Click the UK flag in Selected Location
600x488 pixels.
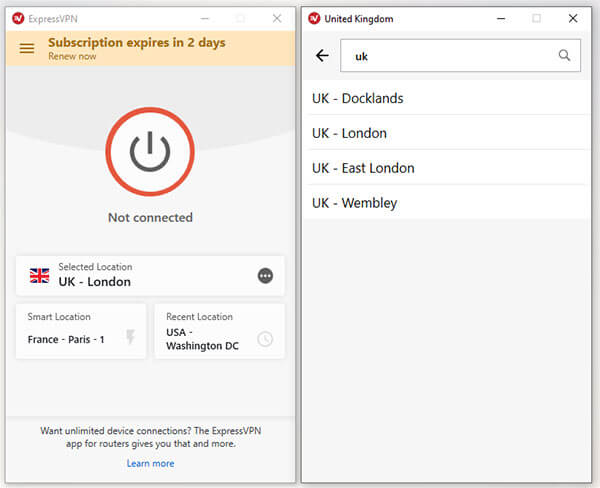click(x=39, y=276)
